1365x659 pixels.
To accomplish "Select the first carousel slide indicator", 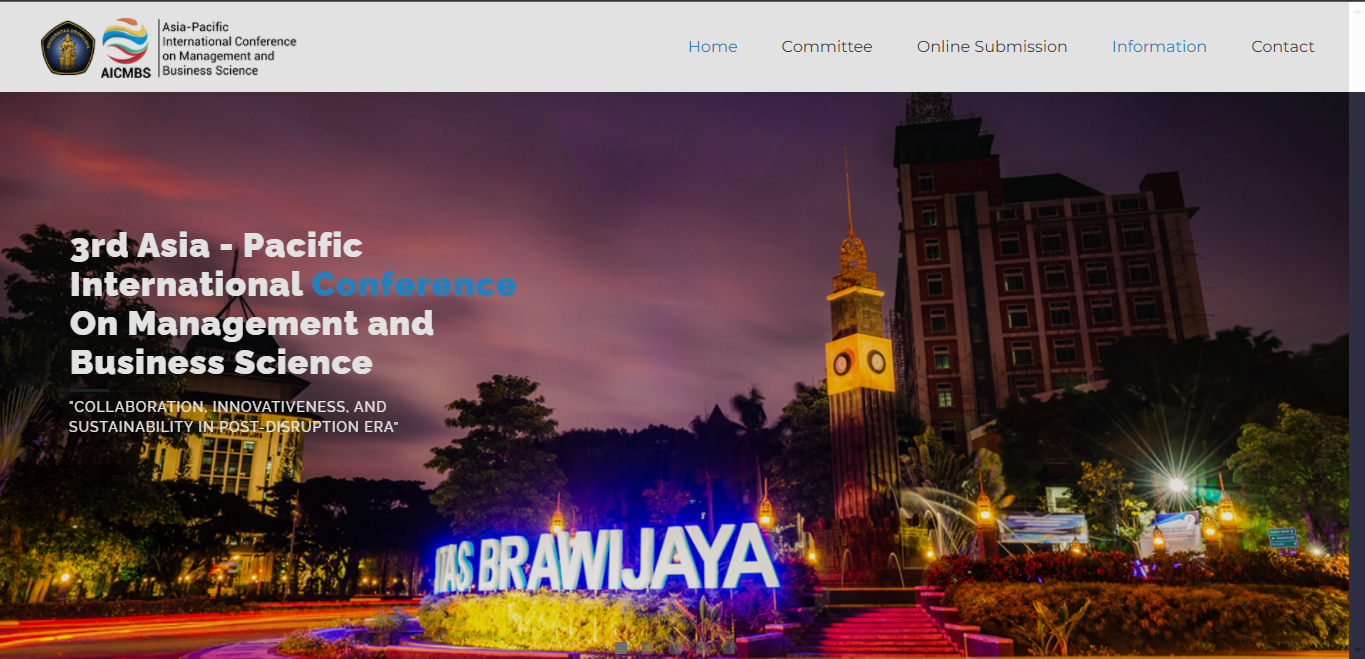I will click(621, 648).
